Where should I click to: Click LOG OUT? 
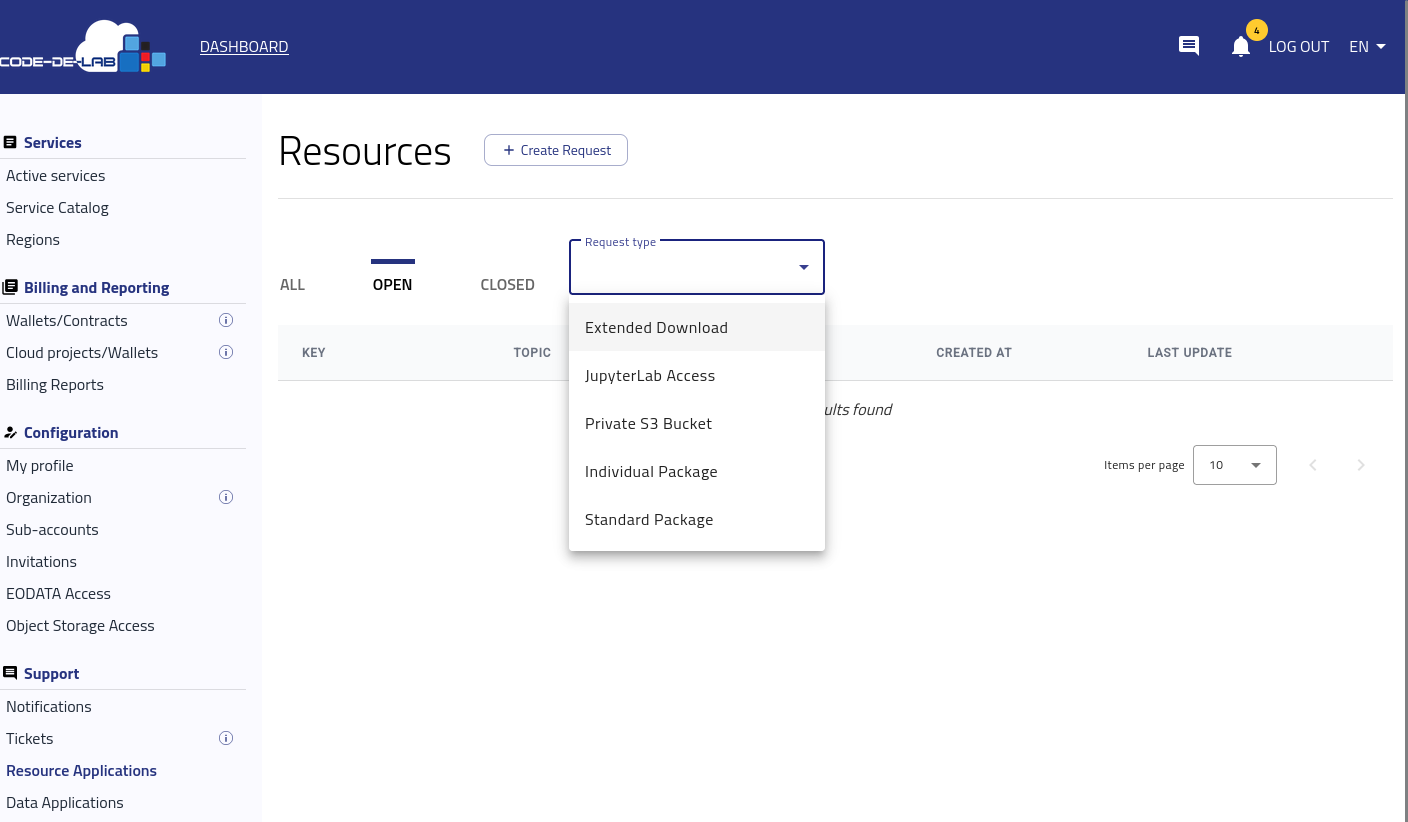[1299, 47]
